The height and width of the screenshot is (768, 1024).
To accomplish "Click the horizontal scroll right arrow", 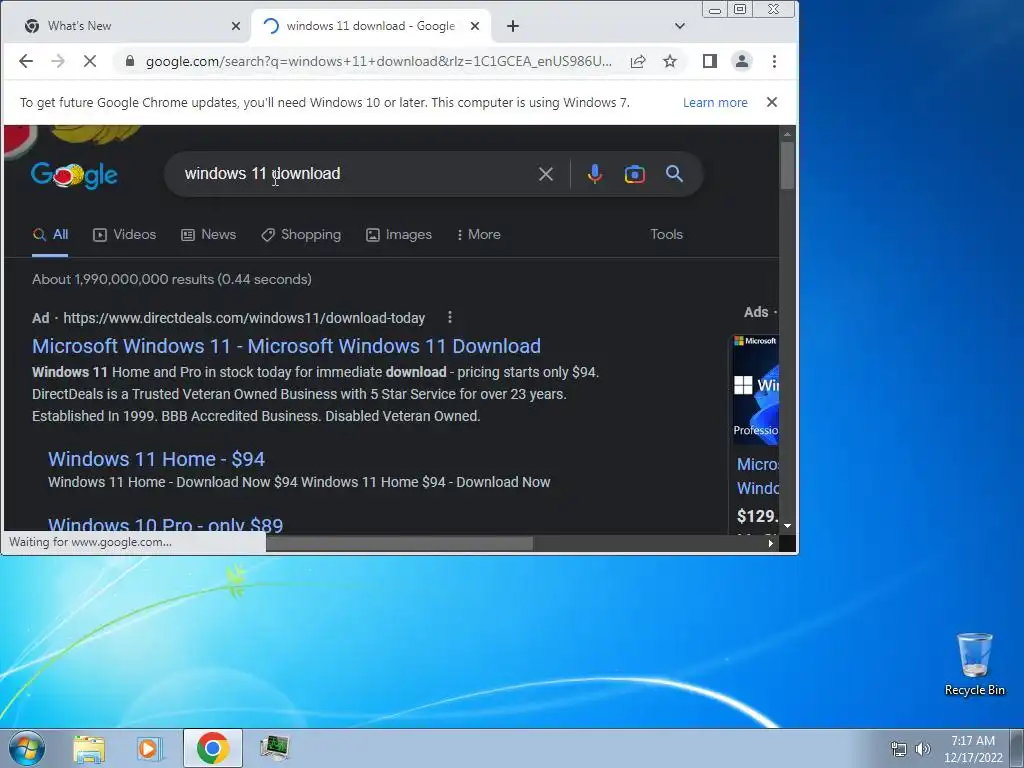I will (771, 543).
